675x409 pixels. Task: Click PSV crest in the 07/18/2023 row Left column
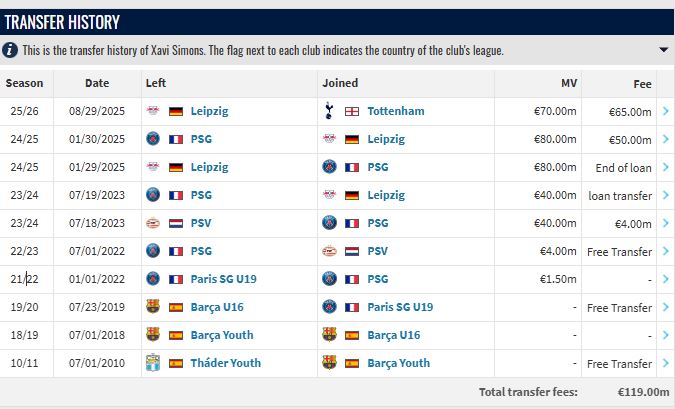click(x=153, y=223)
